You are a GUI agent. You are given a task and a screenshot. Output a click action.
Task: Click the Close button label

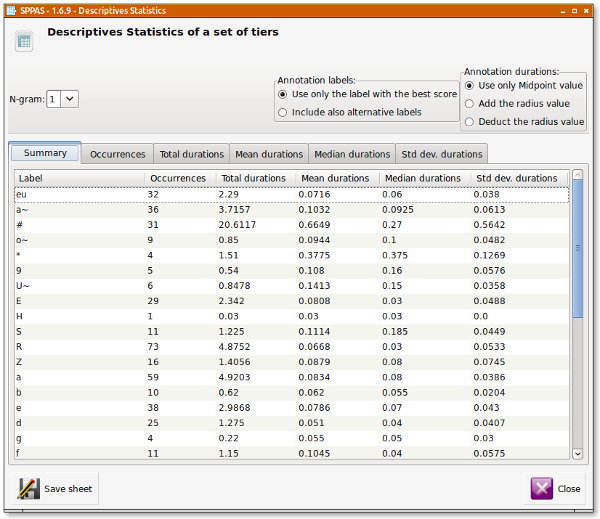point(569,489)
